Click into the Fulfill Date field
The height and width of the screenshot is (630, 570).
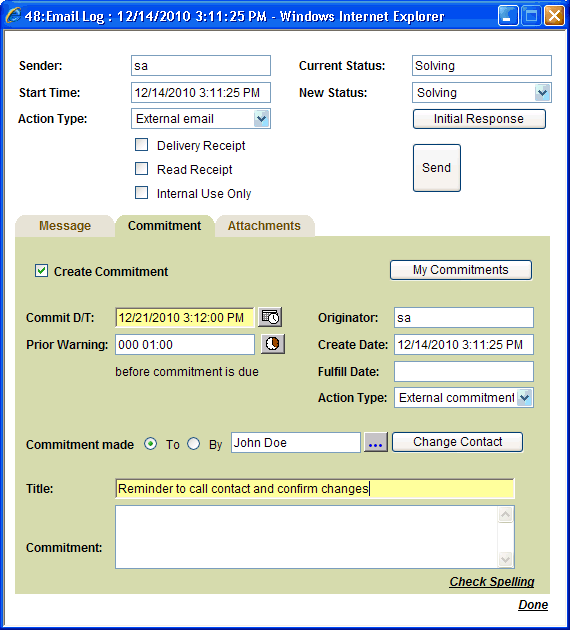464,371
